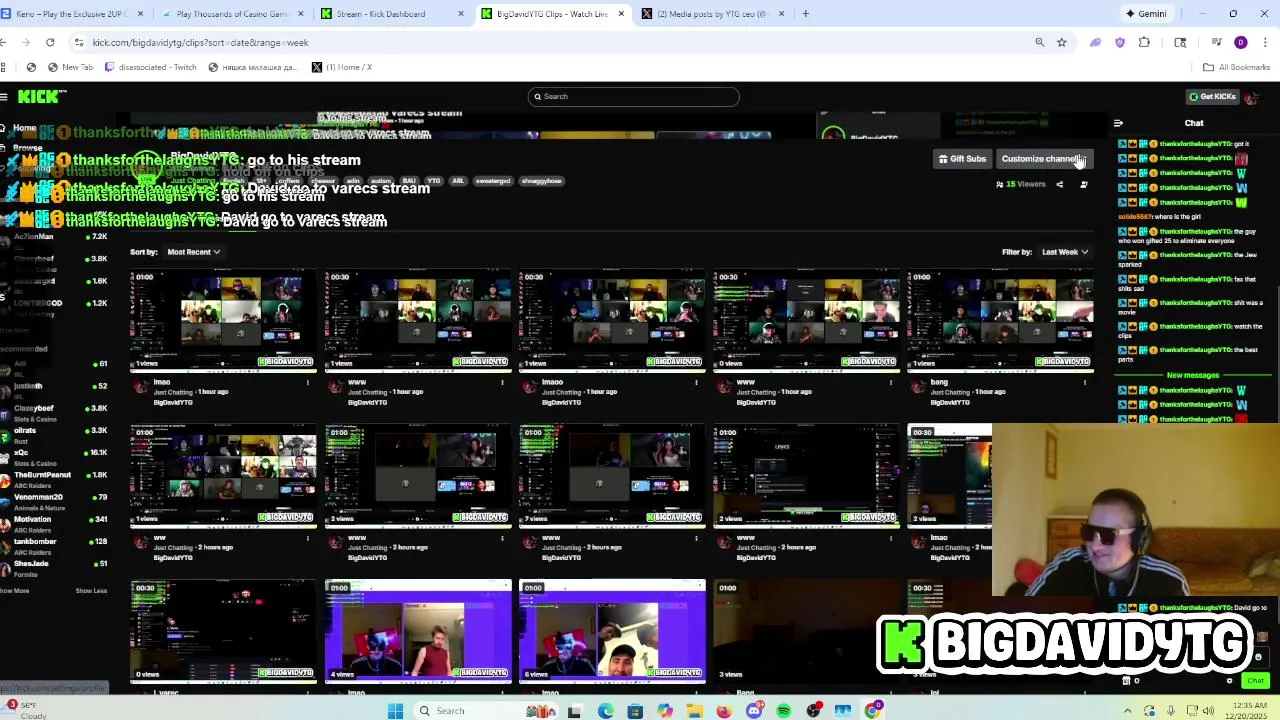Open the profile avatar menu
Viewport: 1280px width, 720px height.
pos(1251,97)
